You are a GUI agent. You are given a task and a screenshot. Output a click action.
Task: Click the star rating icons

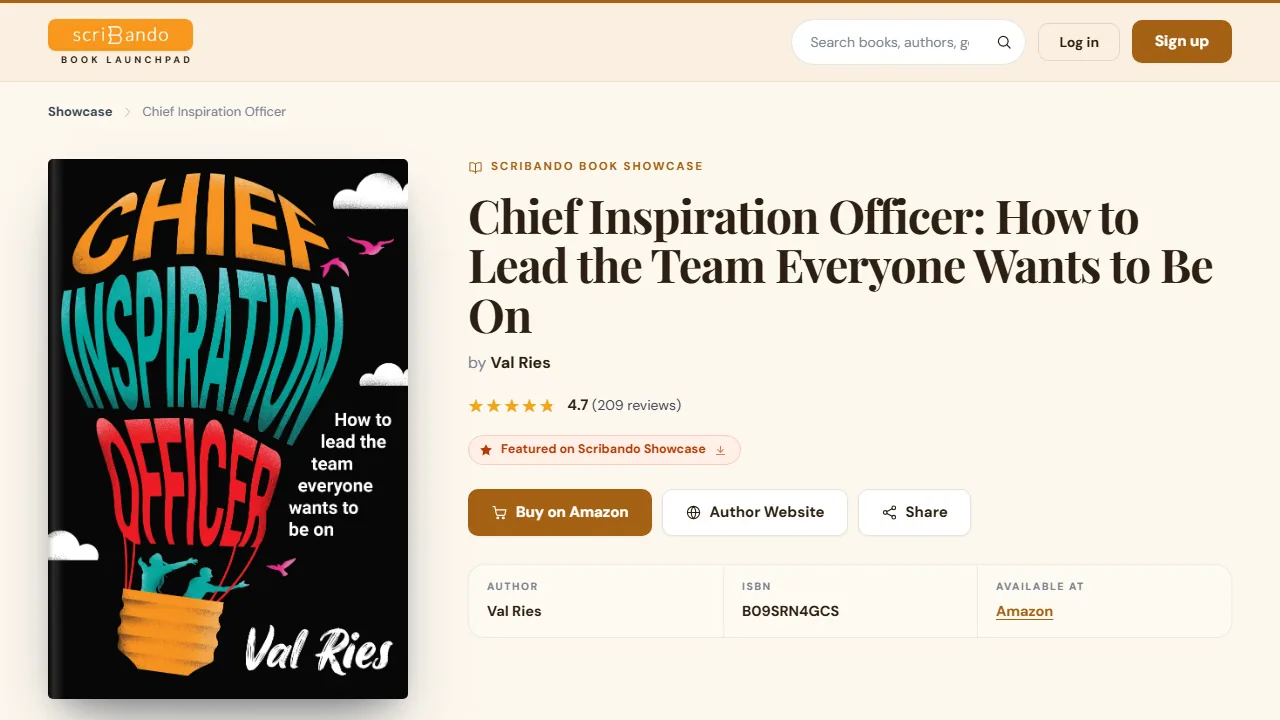point(511,406)
